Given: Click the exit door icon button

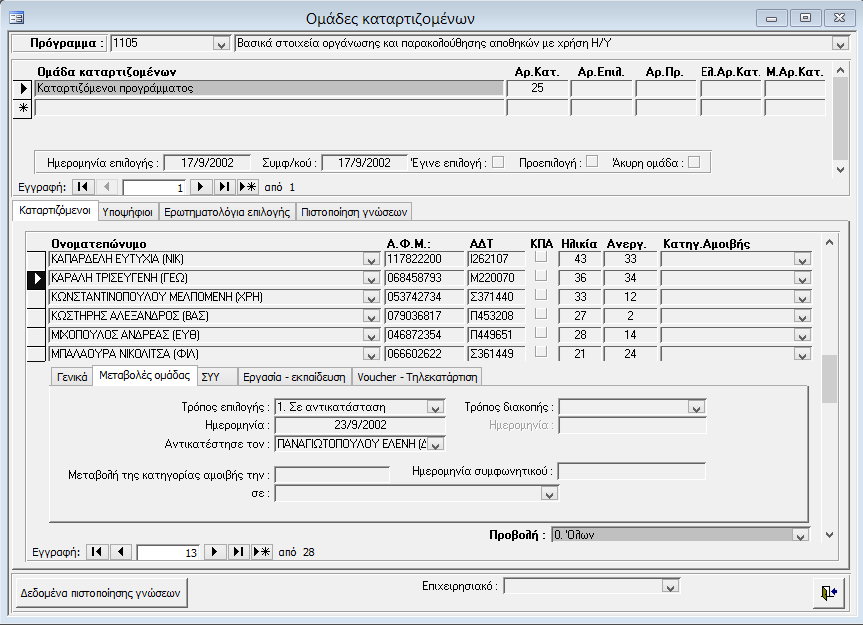Looking at the screenshot, I should [x=827, y=592].
